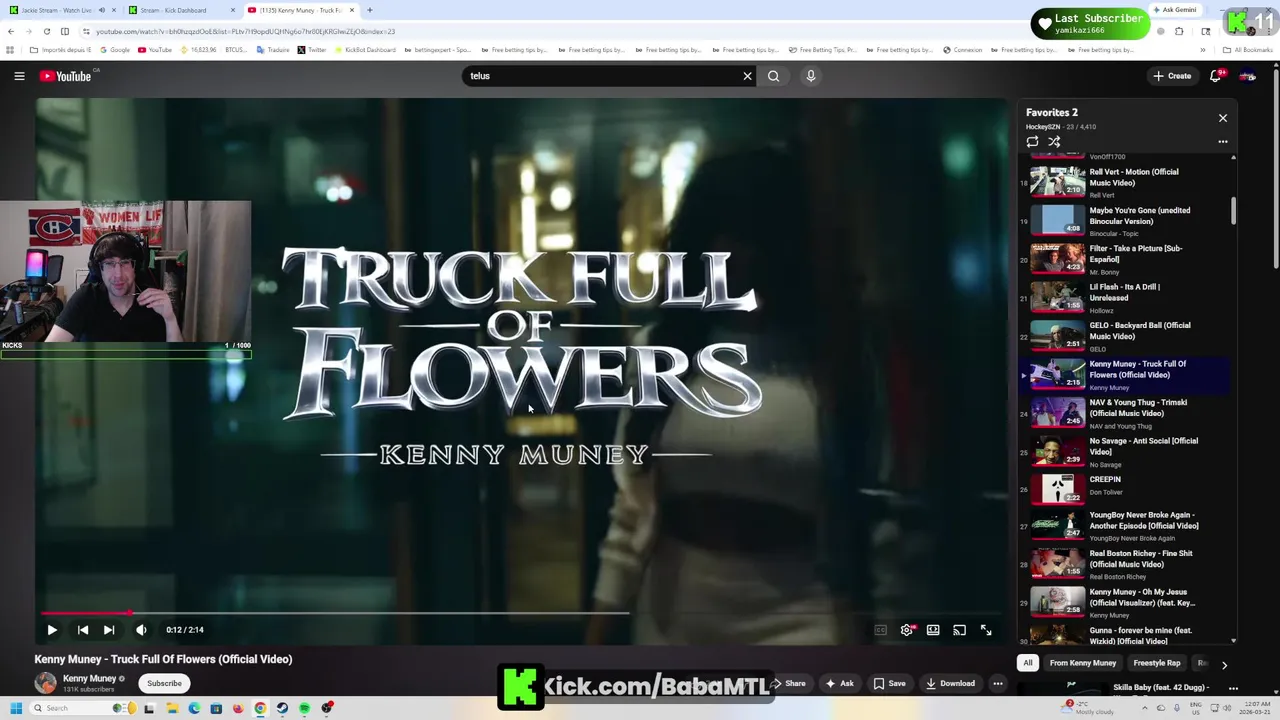Play Rell Vert - Motion from playlist

[x=1125, y=182]
